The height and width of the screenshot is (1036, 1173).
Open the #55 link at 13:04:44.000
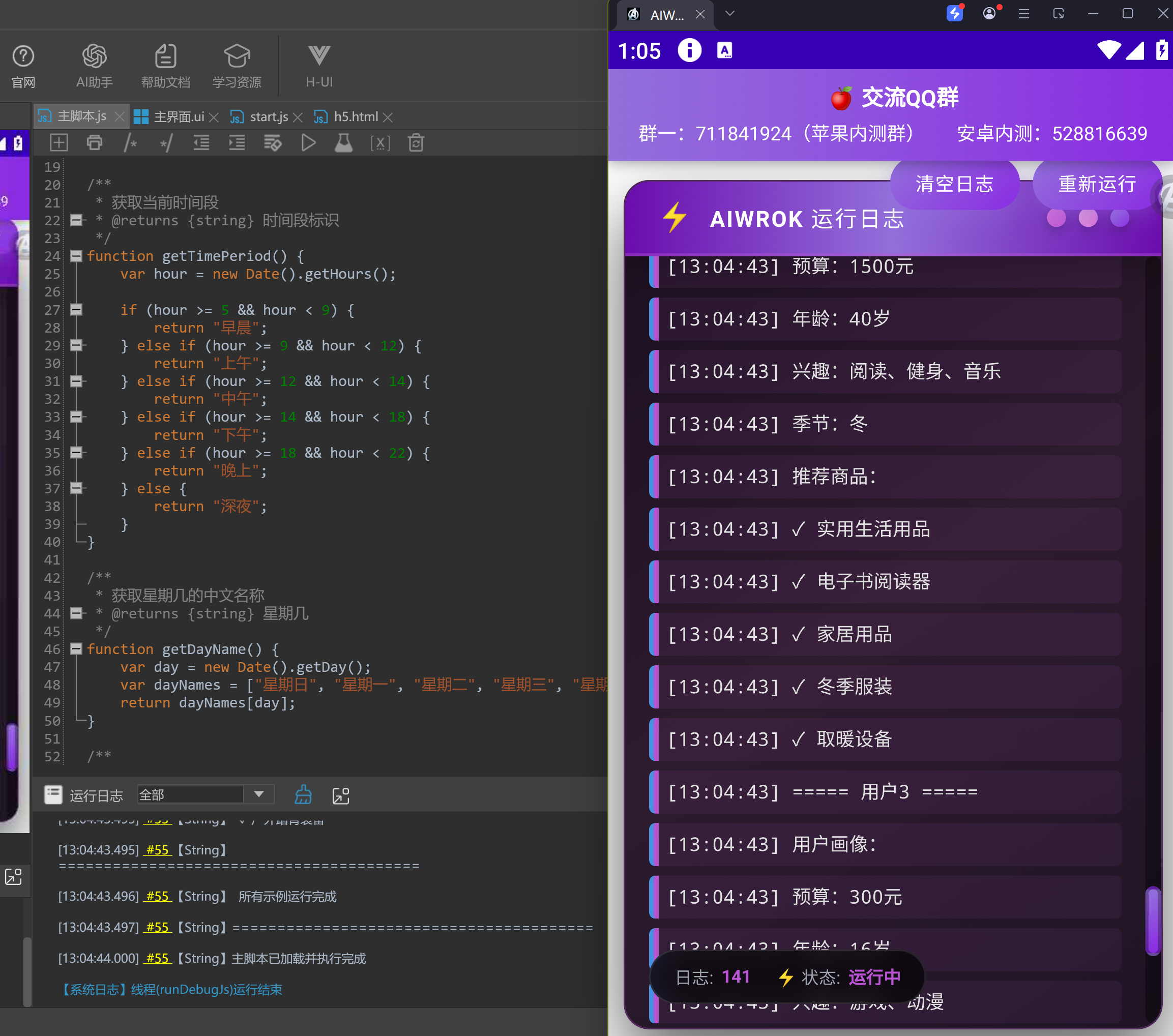tap(158, 958)
